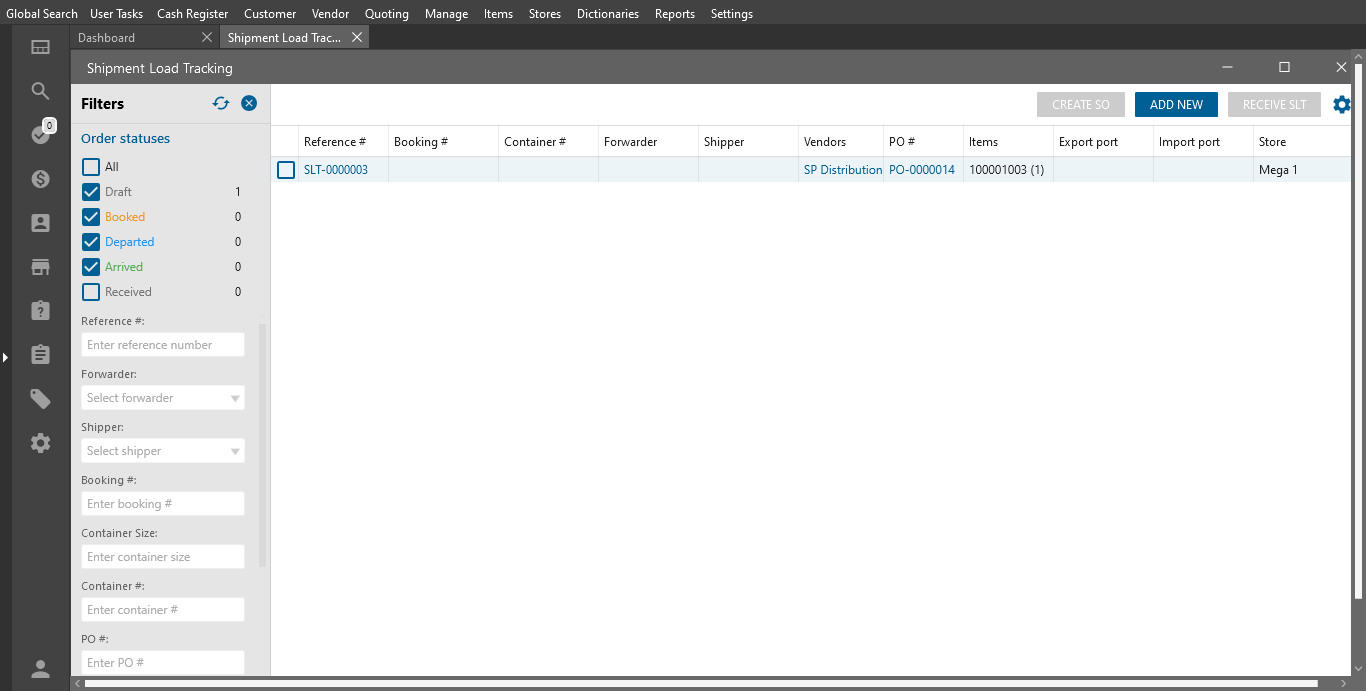Open the Dictionaries menu
The height and width of the screenshot is (691, 1366).
tap(608, 14)
